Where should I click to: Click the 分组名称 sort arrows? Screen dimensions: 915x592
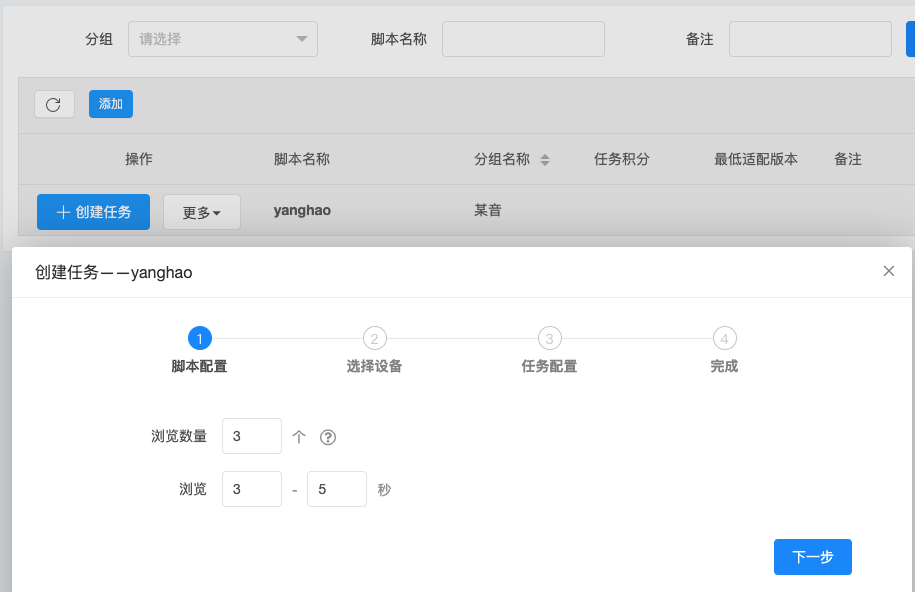pos(545,160)
